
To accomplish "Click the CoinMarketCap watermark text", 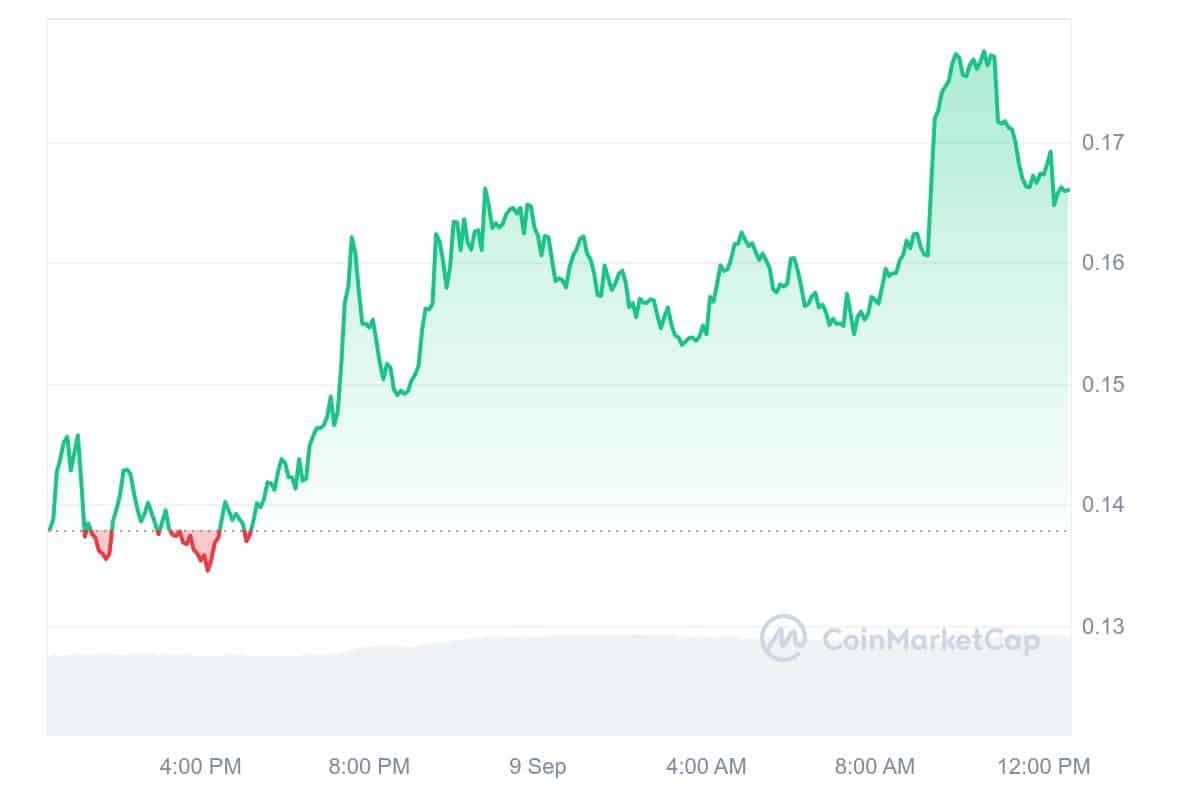I will (930, 639).
